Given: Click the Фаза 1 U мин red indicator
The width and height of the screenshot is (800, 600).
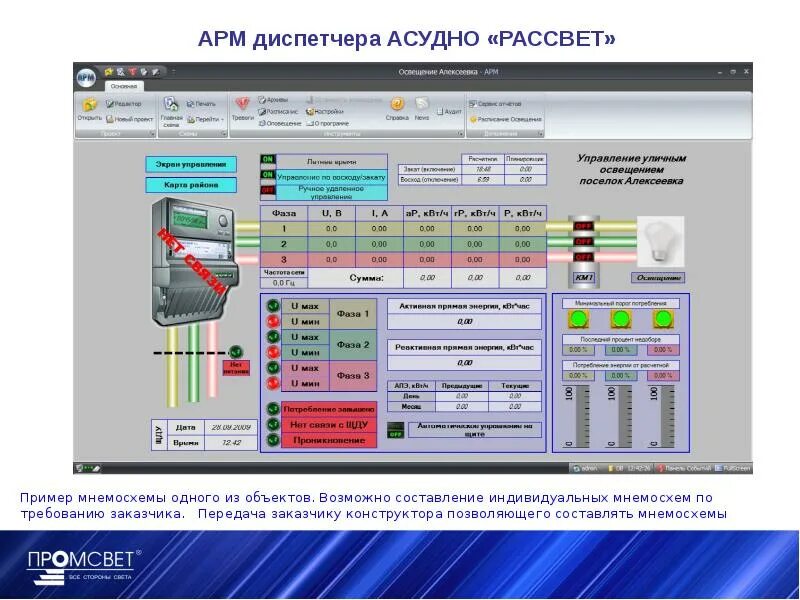Looking at the screenshot, I should click(273, 321).
